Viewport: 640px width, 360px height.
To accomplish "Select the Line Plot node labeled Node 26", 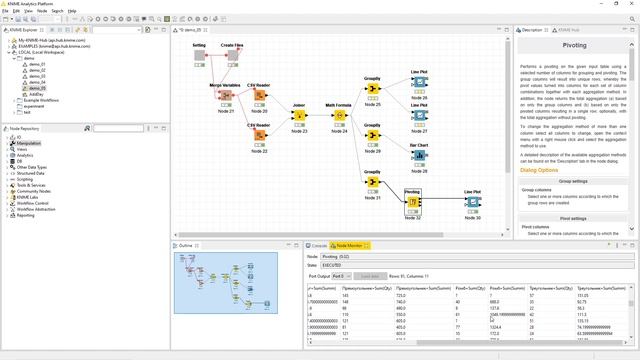I will (419, 82).
